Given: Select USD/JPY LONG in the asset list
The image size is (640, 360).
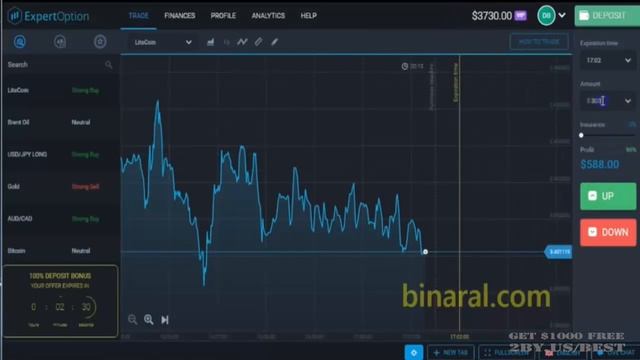Looking at the screenshot, I should 61,154.
